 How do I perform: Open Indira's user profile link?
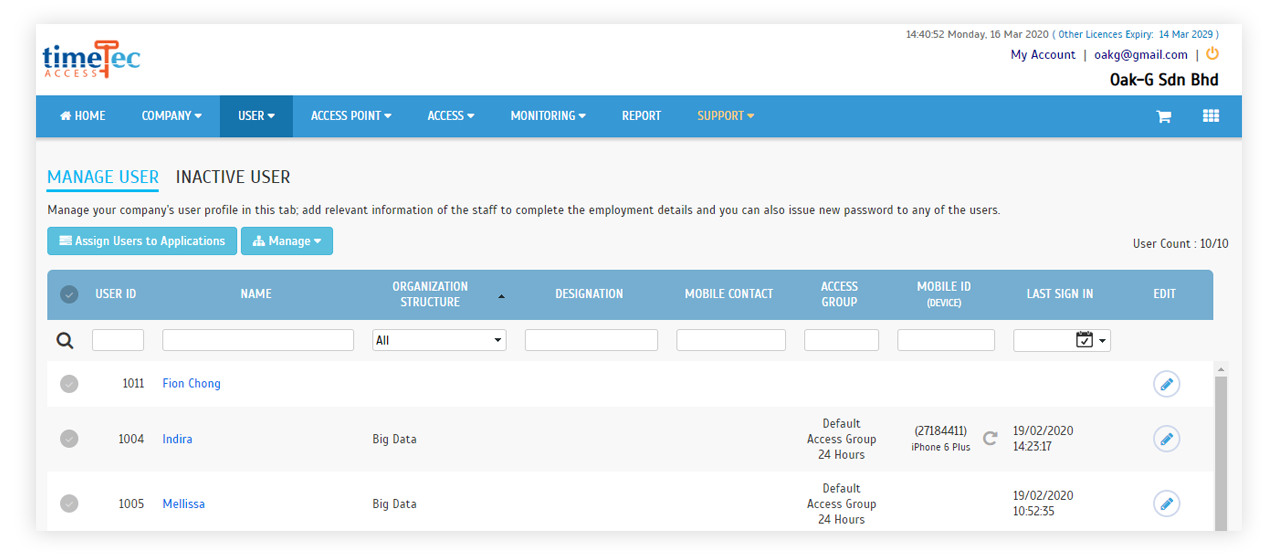pyautogui.click(x=178, y=439)
